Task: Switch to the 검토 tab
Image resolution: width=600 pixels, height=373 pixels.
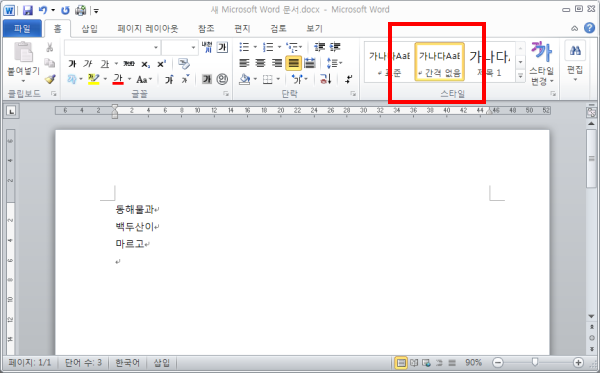Action: 278,29
